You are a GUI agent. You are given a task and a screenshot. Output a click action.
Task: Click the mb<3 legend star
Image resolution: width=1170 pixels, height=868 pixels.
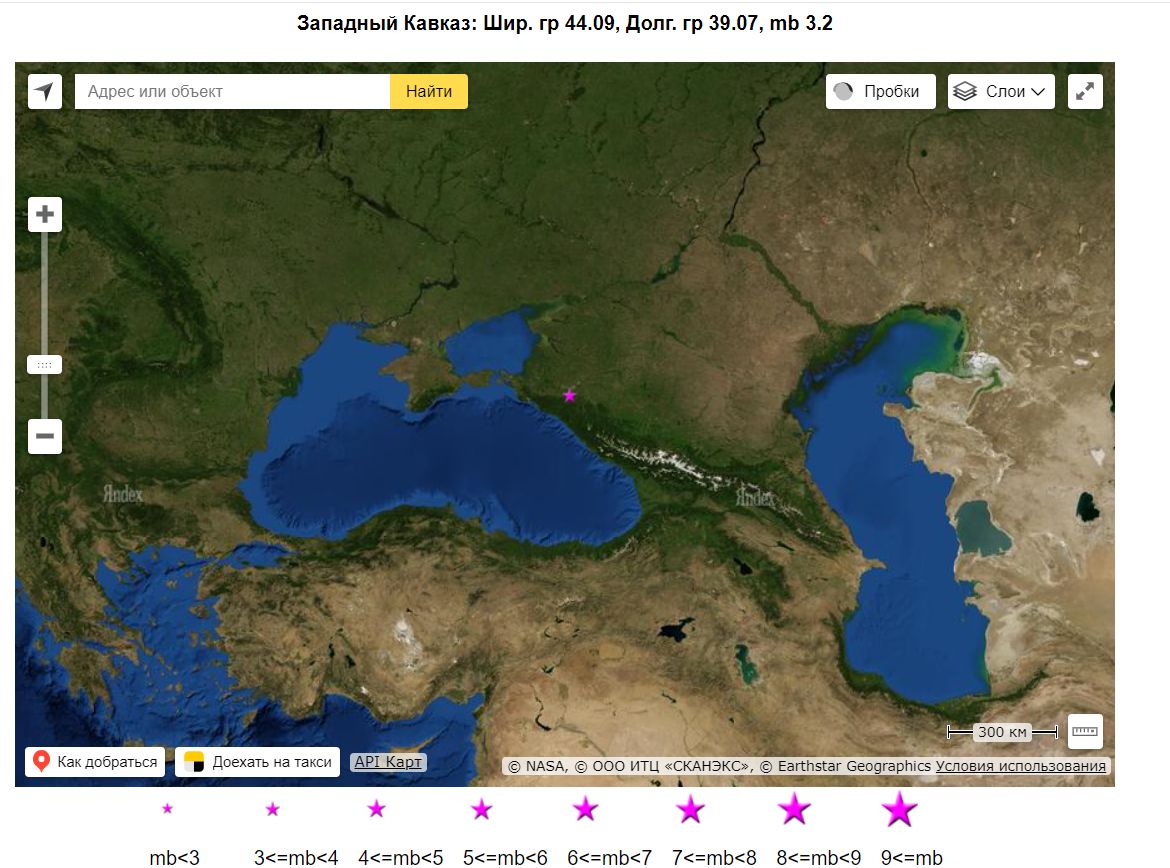[x=167, y=809]
